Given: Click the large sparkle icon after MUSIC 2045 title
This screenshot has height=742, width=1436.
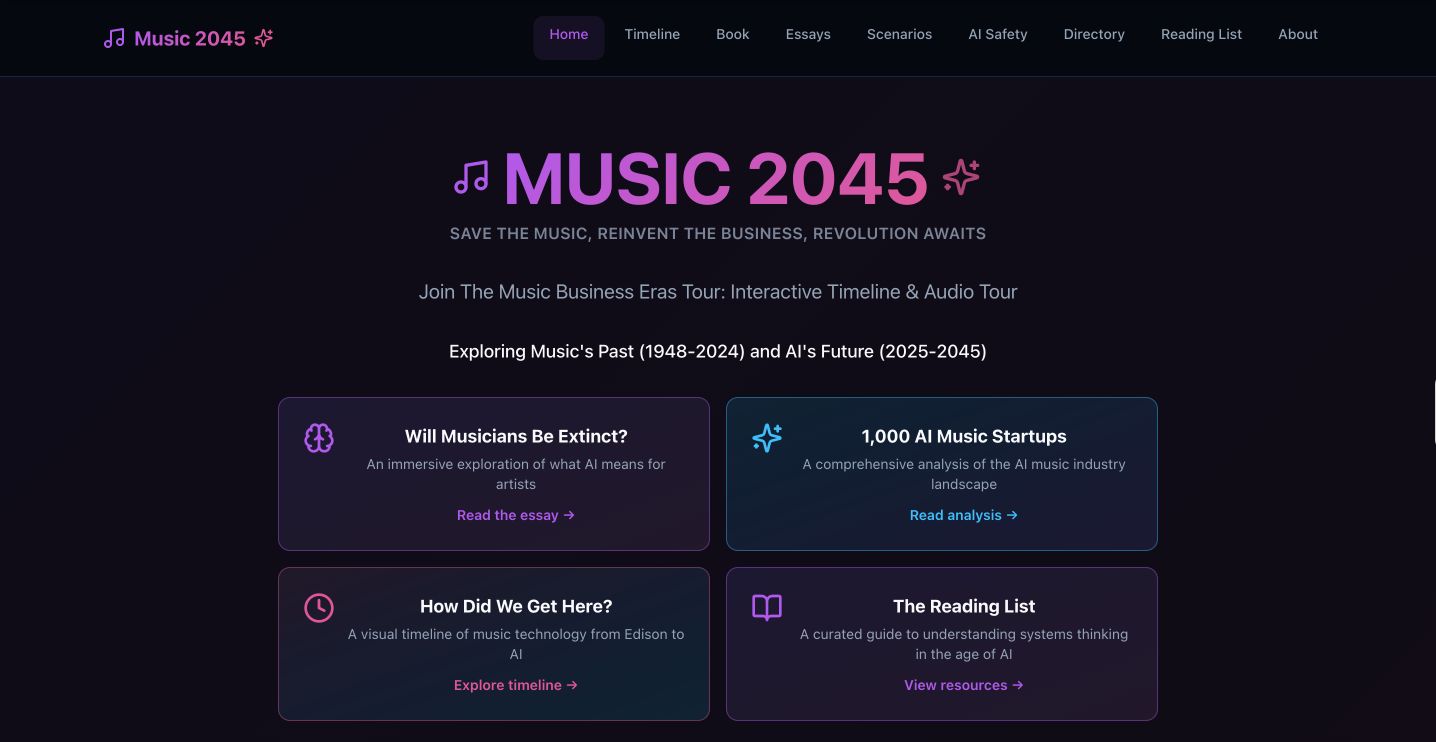Looking at the screenshot, I should 961,177.
